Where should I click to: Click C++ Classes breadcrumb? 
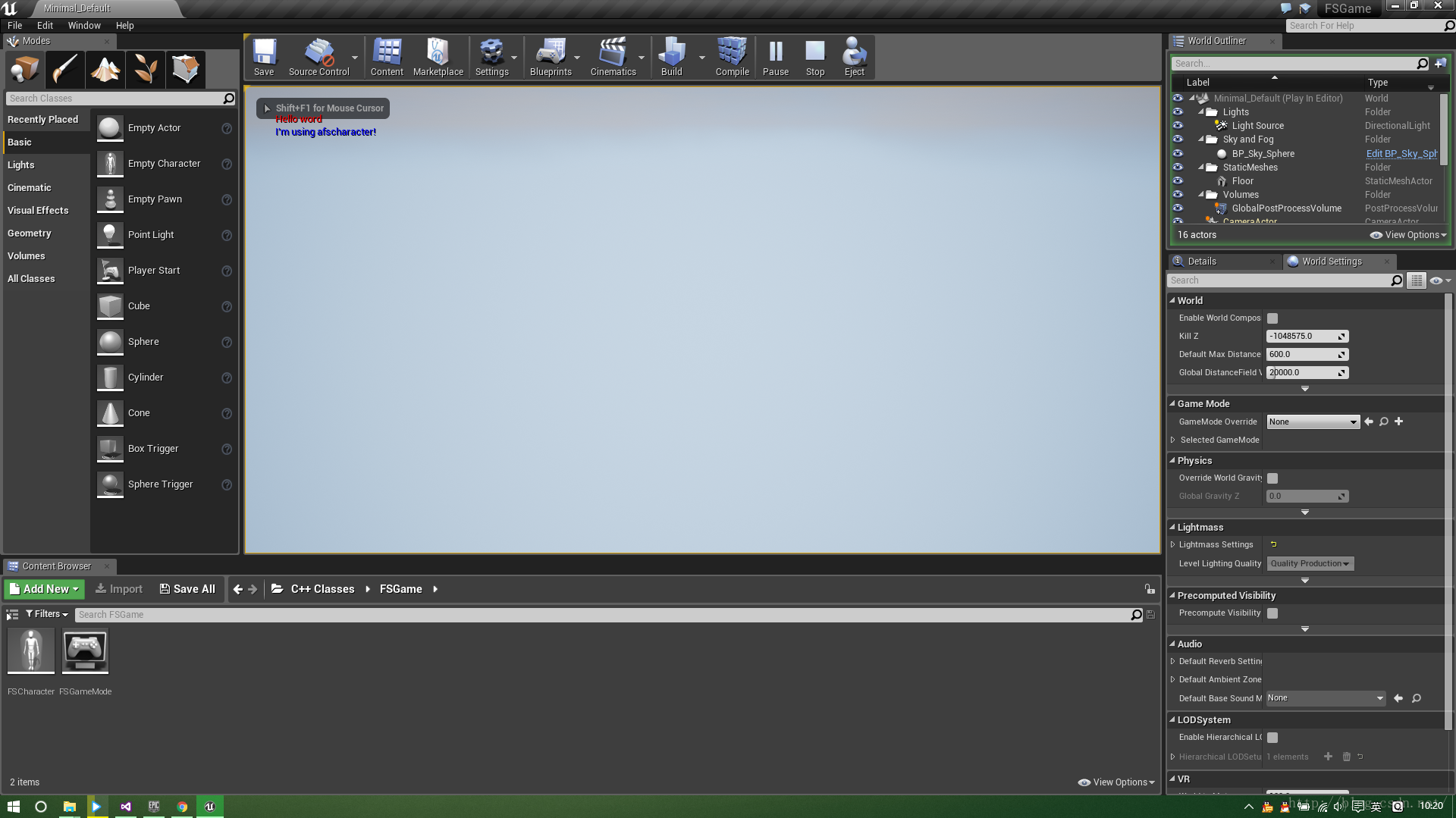pos(322,589)
